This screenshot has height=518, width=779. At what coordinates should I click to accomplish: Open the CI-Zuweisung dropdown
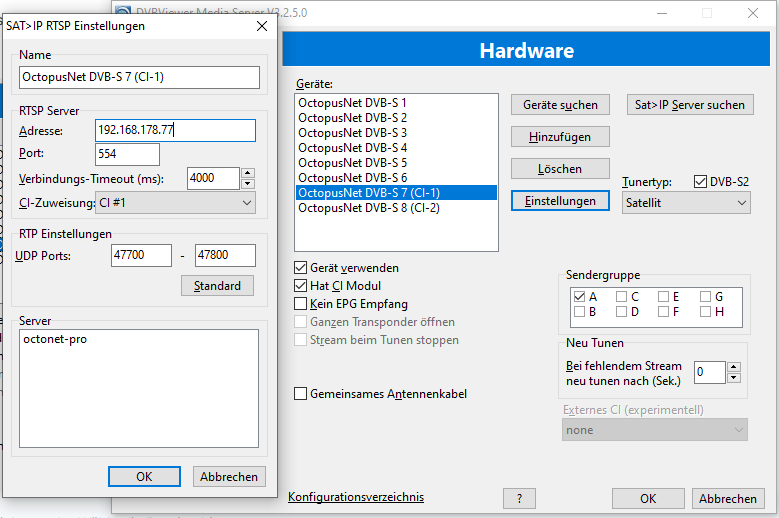(176, 203)
